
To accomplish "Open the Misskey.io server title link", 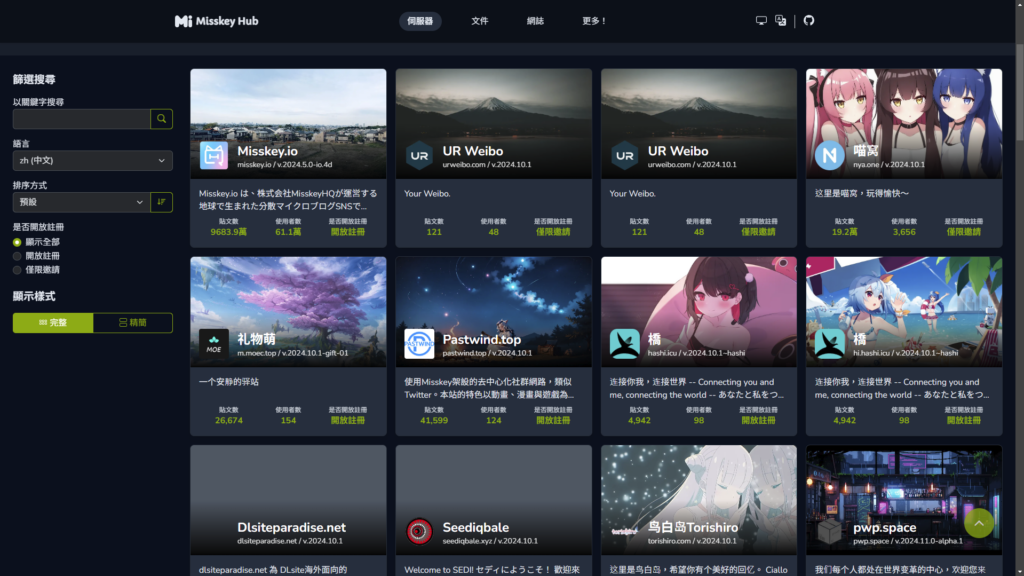I will click(x=267, y=151).
